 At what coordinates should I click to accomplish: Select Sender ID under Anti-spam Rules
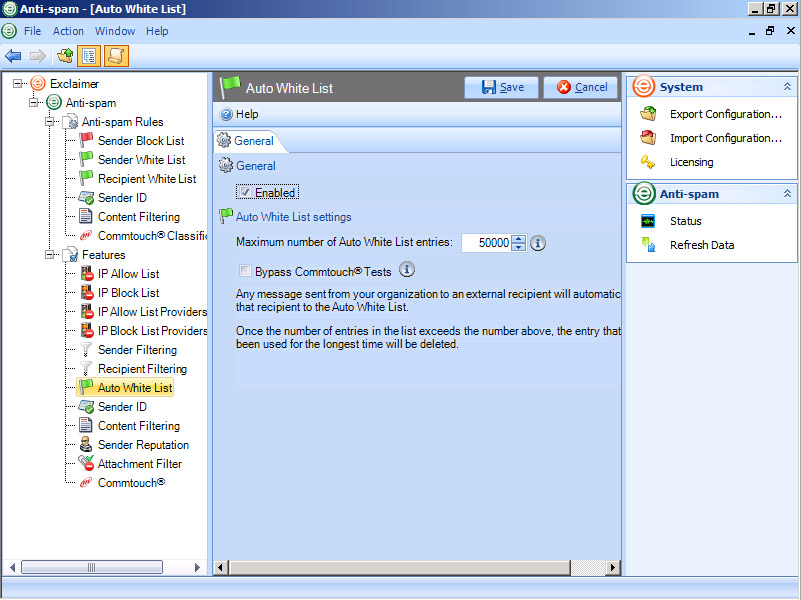coord(122,198)
